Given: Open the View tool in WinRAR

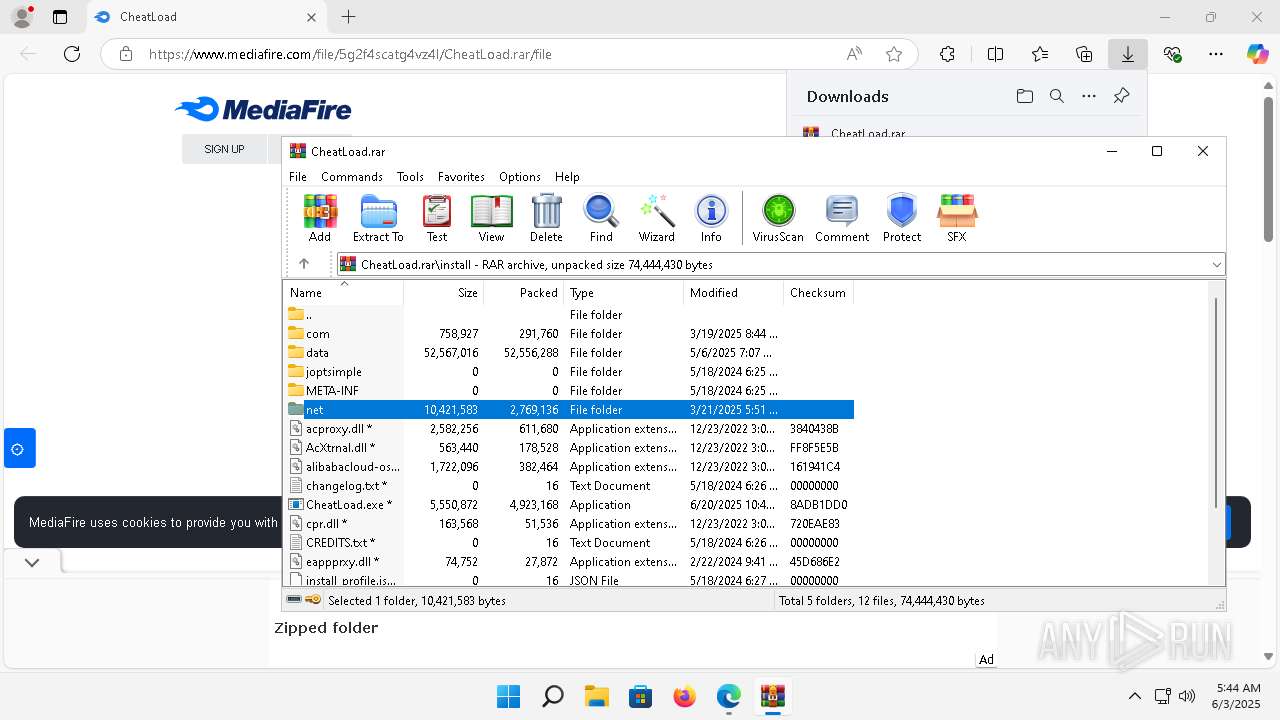Looking at the screenshot, I should pyautogui.click(x=491, y=218).
